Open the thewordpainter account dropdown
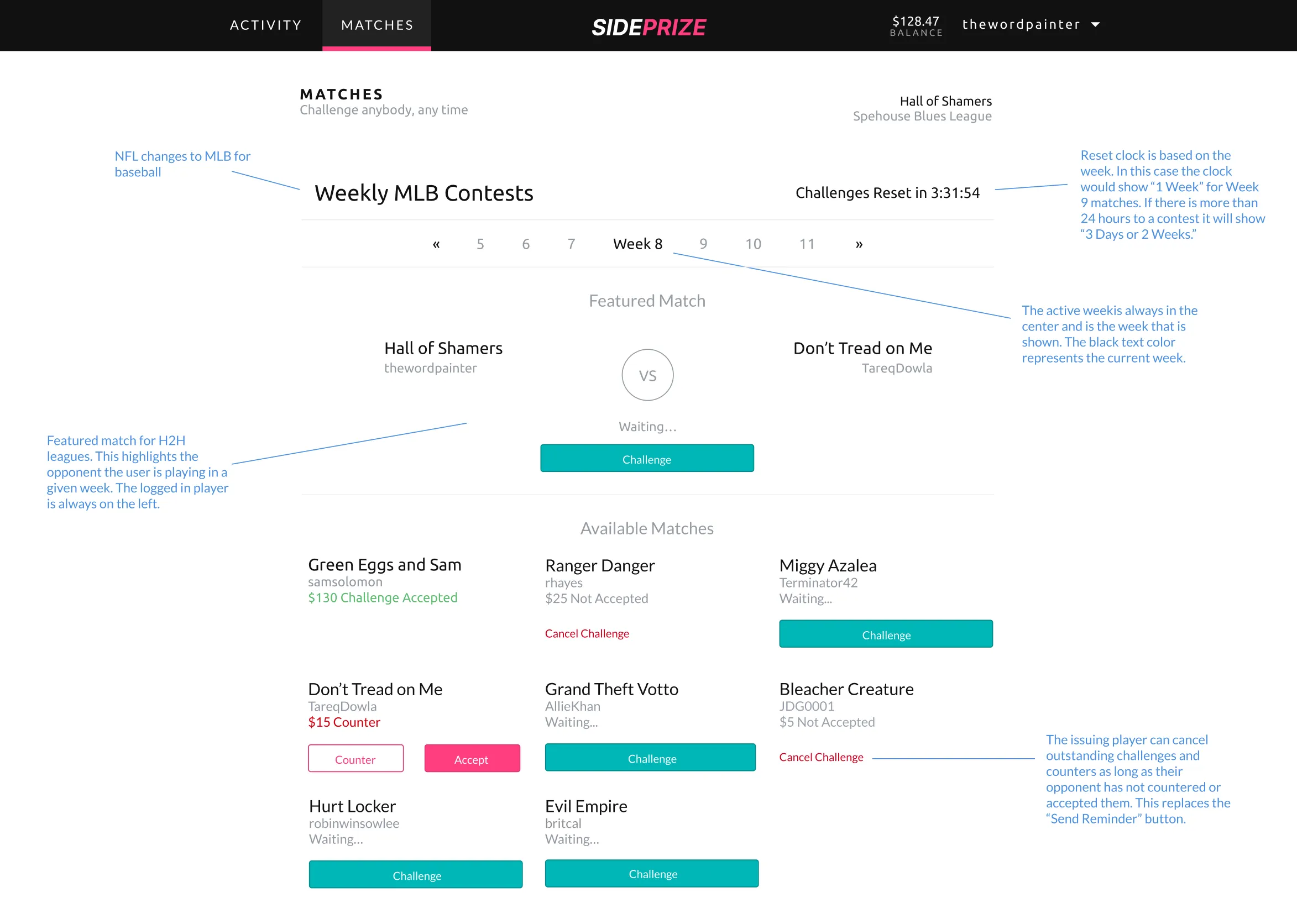 [1031, 24]
